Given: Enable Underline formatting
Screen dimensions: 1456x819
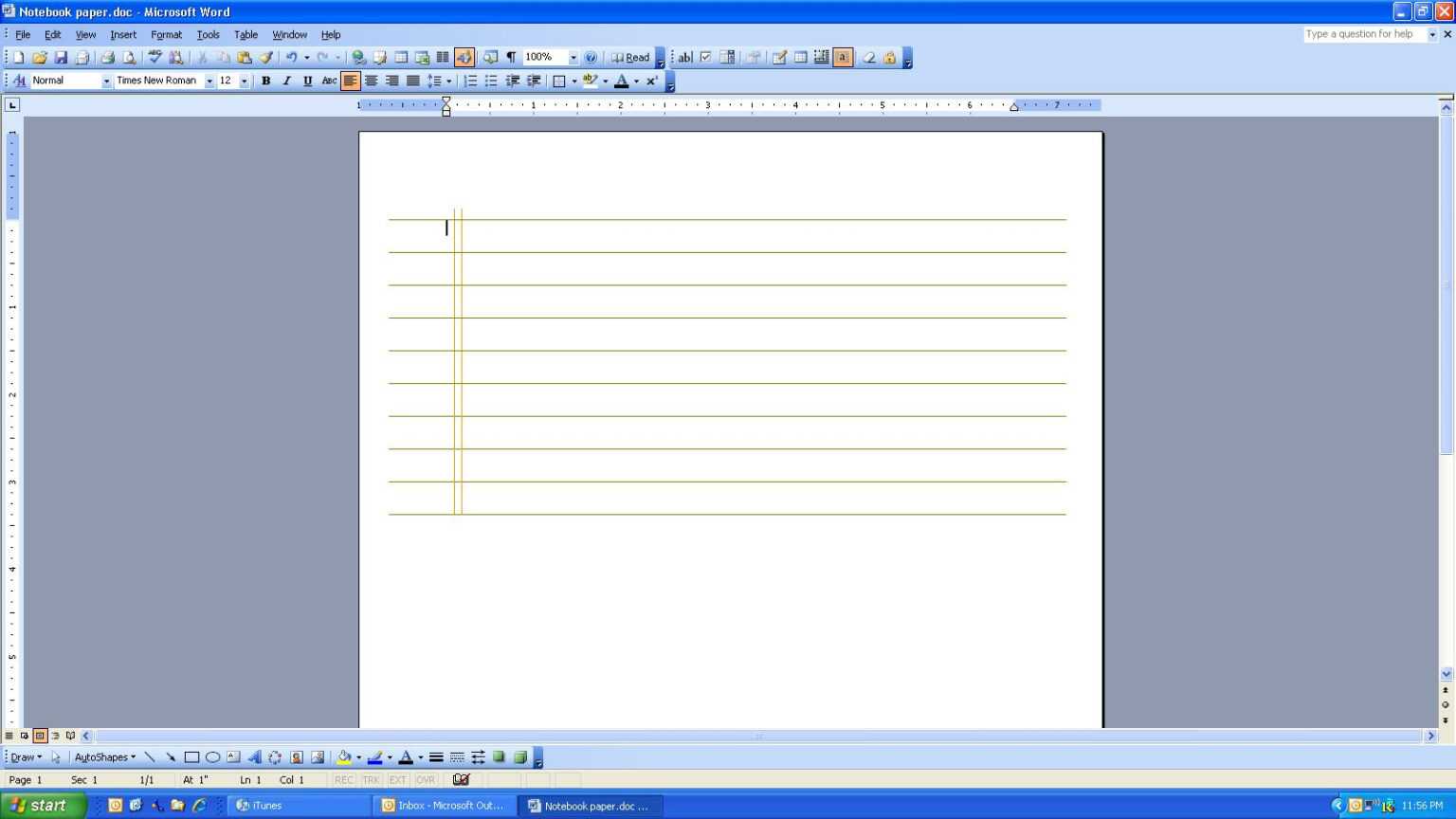Looking at the screenshot, I should tap(307, 80).
